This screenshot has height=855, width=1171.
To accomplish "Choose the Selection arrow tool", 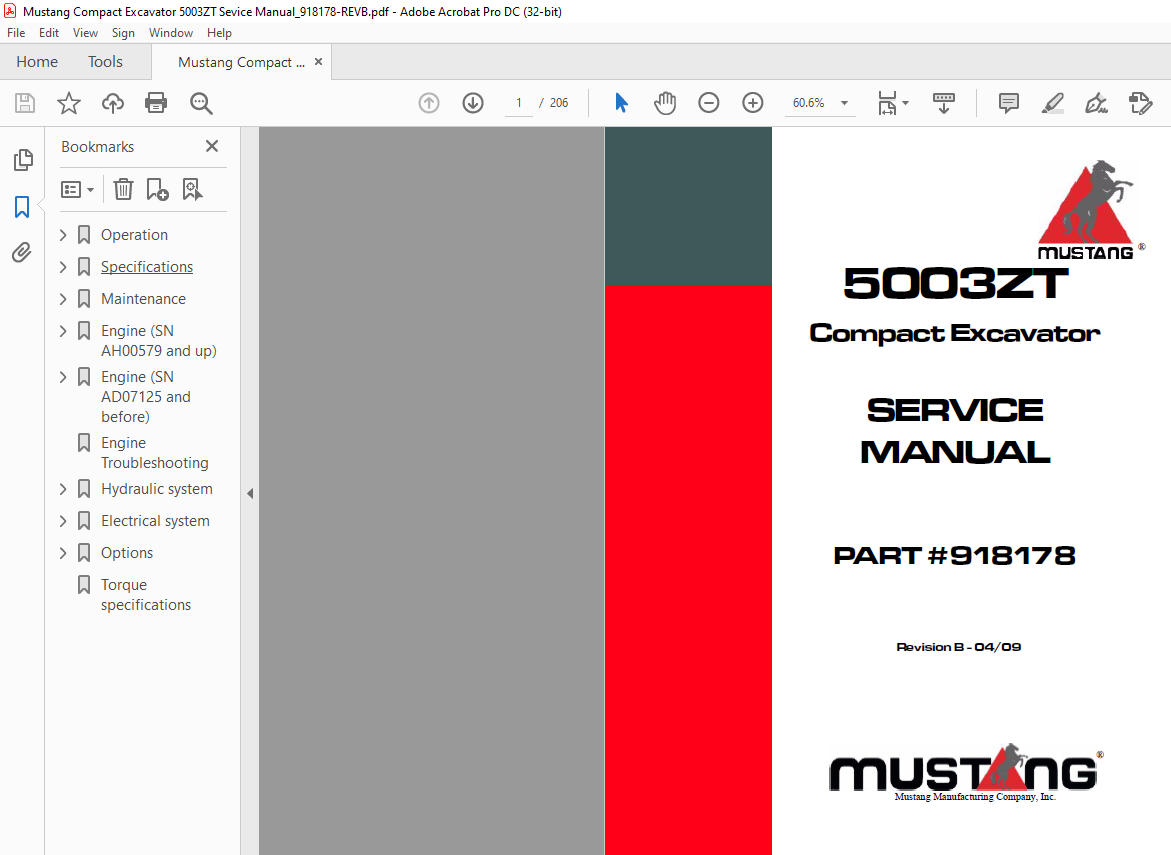I will click(621, 103).
